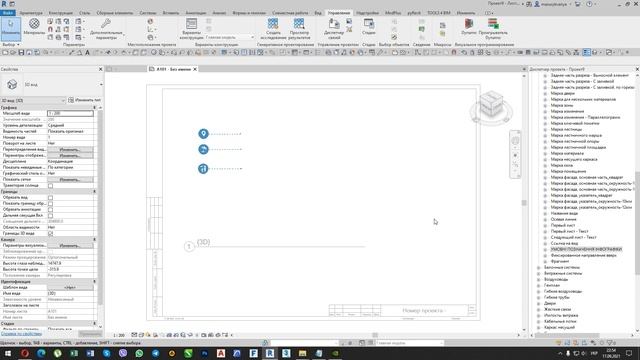Open the Стадии (Phases) tool
This screenshot has width=640, height=360.
coord(369,27)
